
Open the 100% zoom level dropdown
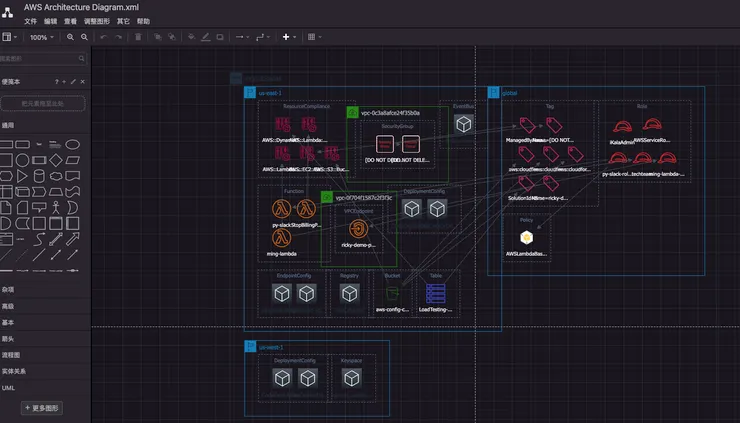point(42,37)
